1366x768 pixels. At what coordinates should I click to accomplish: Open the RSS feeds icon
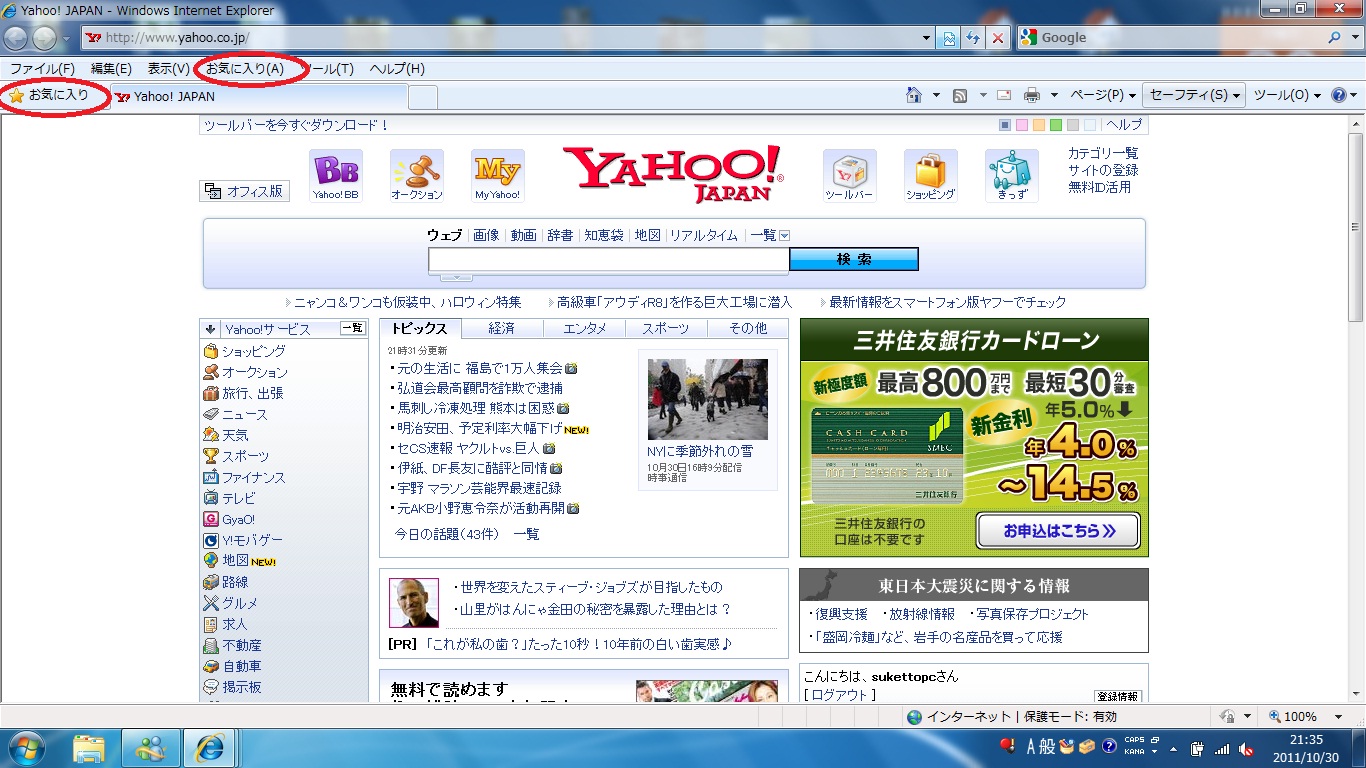960,96
